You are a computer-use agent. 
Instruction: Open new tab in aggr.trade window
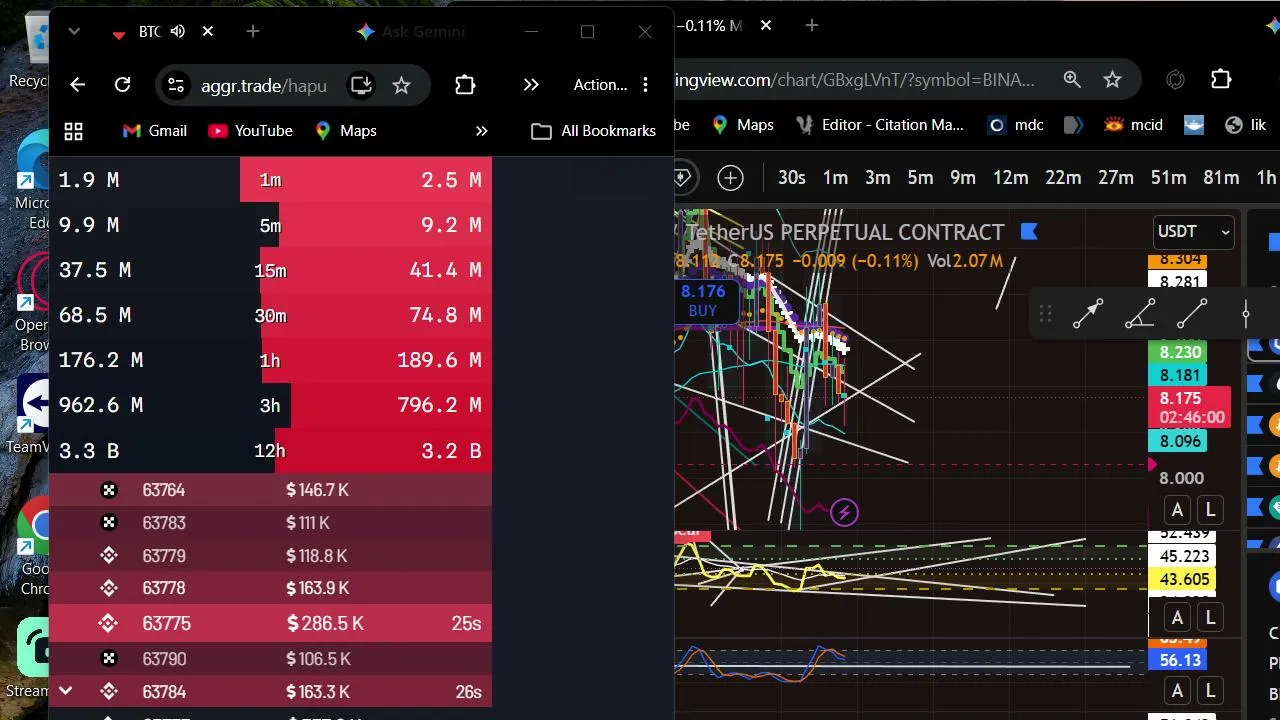point(253,32)
